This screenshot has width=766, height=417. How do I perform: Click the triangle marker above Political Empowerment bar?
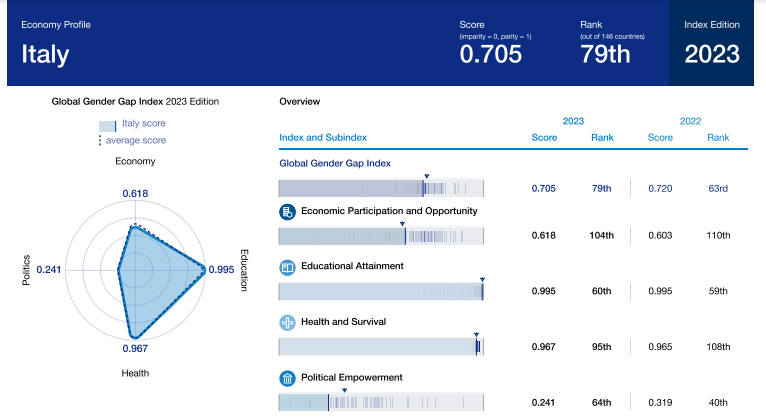tap(328, 390)
